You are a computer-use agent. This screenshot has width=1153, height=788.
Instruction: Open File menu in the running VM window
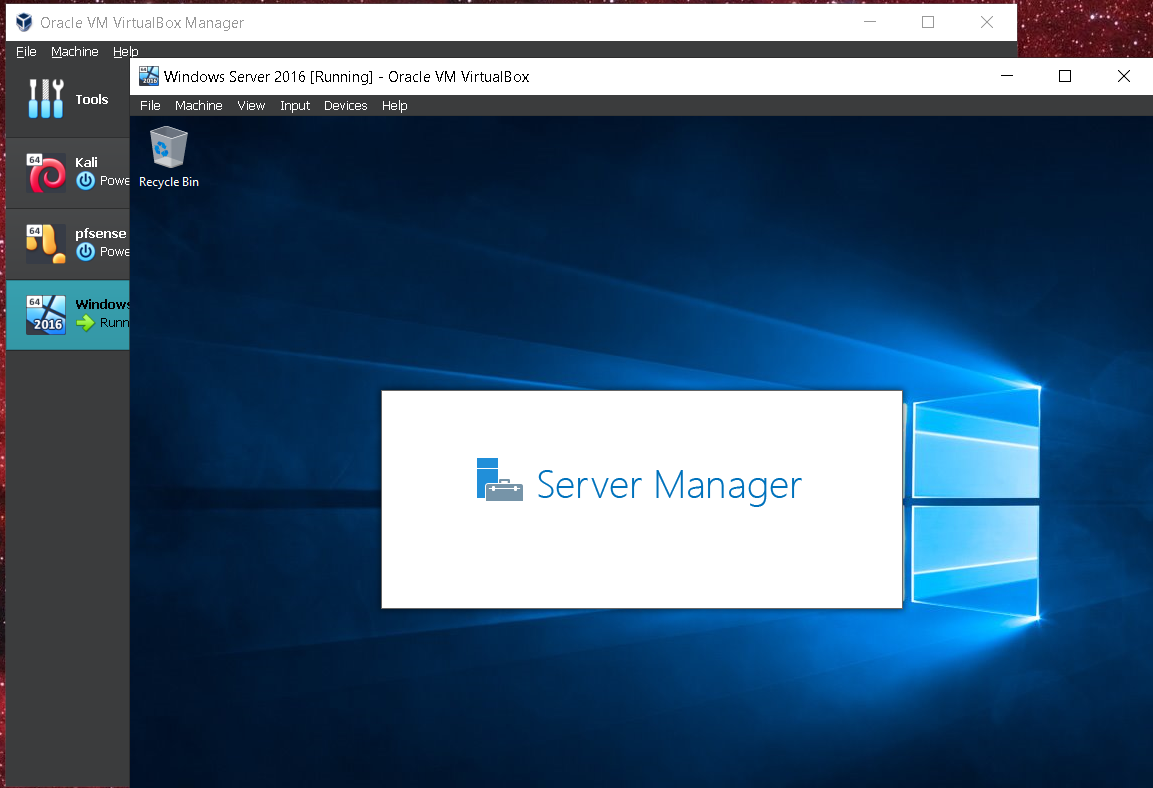[150, 105]
